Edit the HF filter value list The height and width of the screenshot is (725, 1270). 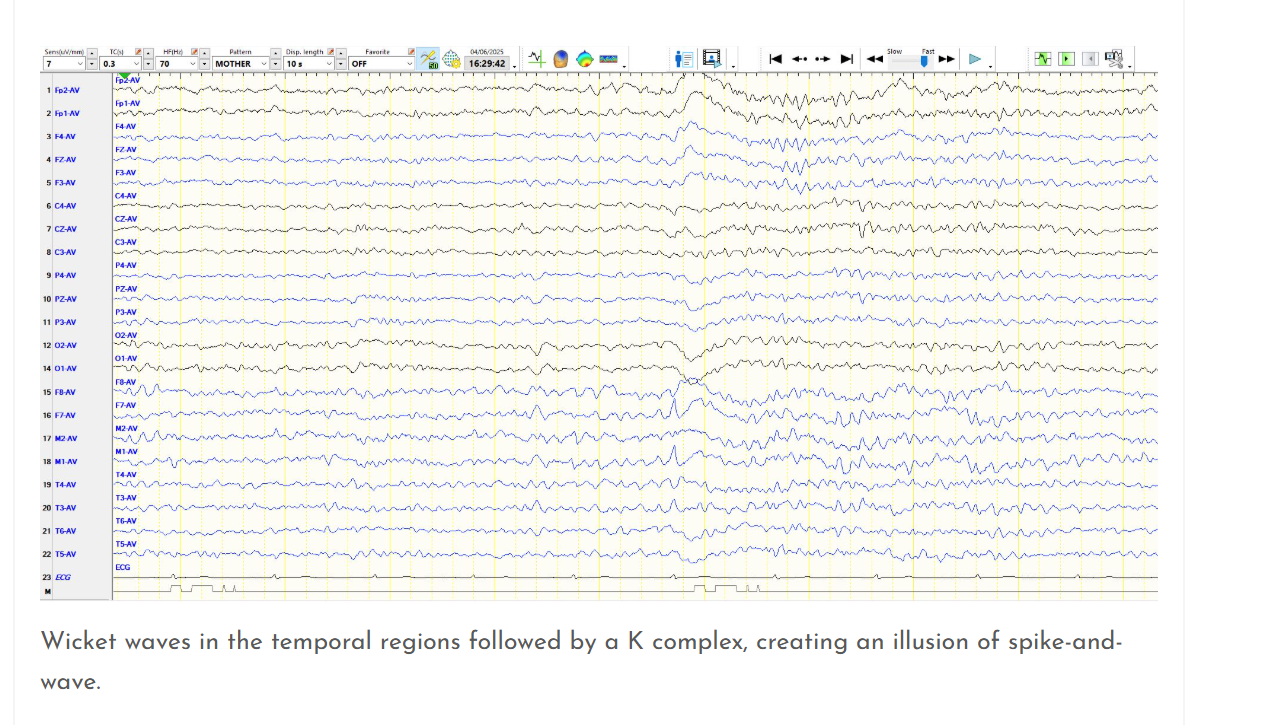194,52
